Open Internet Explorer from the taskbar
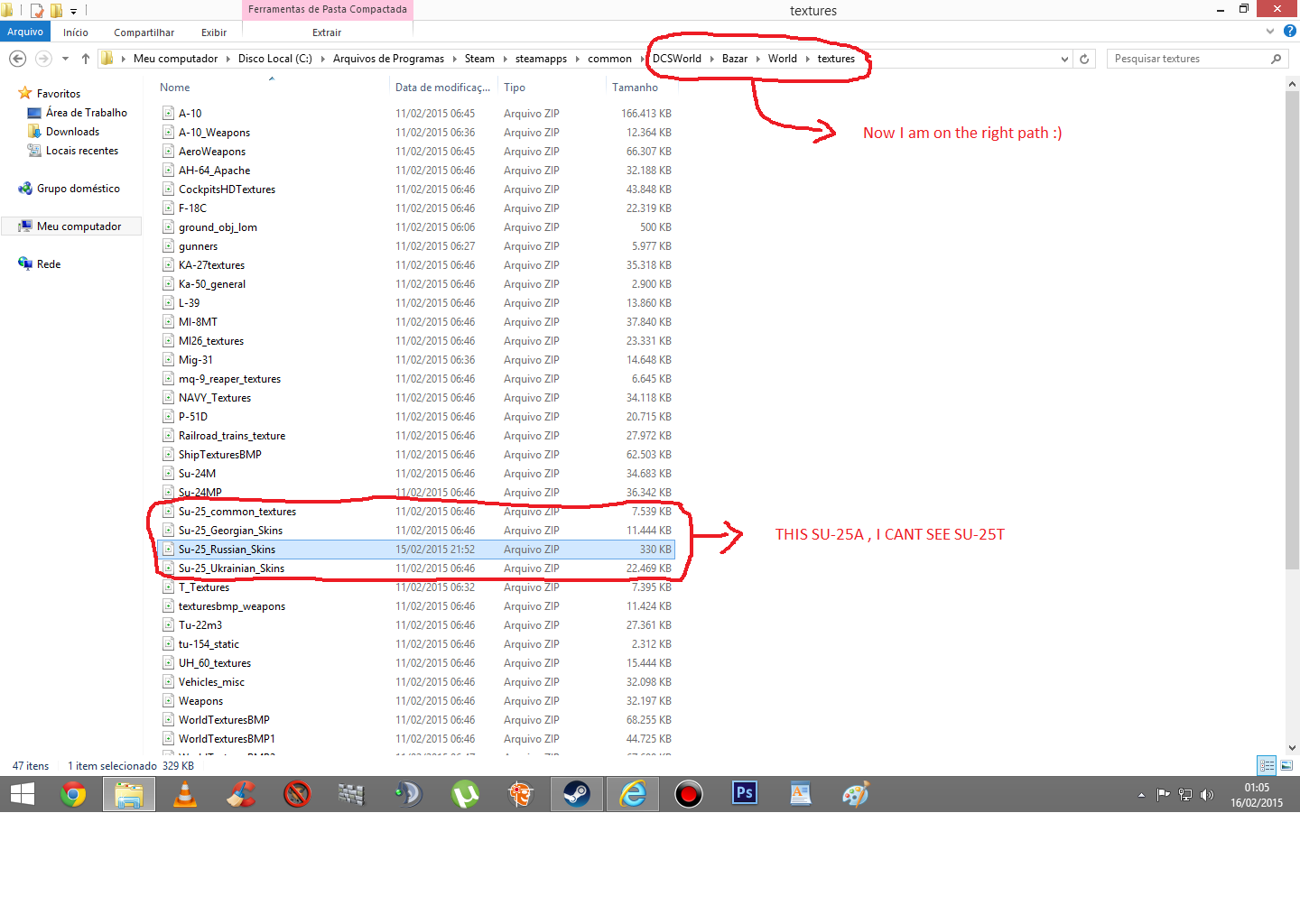The height and width of the screenshot is (924, 1300). click(x=633, y=794)
